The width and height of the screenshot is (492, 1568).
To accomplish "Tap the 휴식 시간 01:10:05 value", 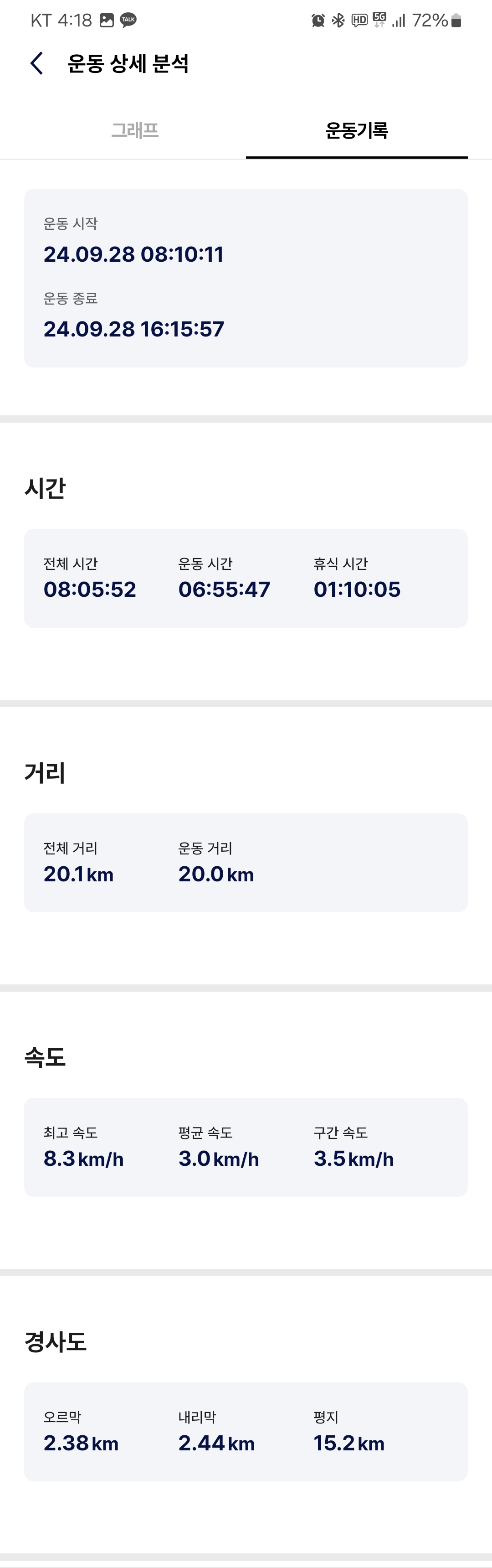I will (357, 589).
